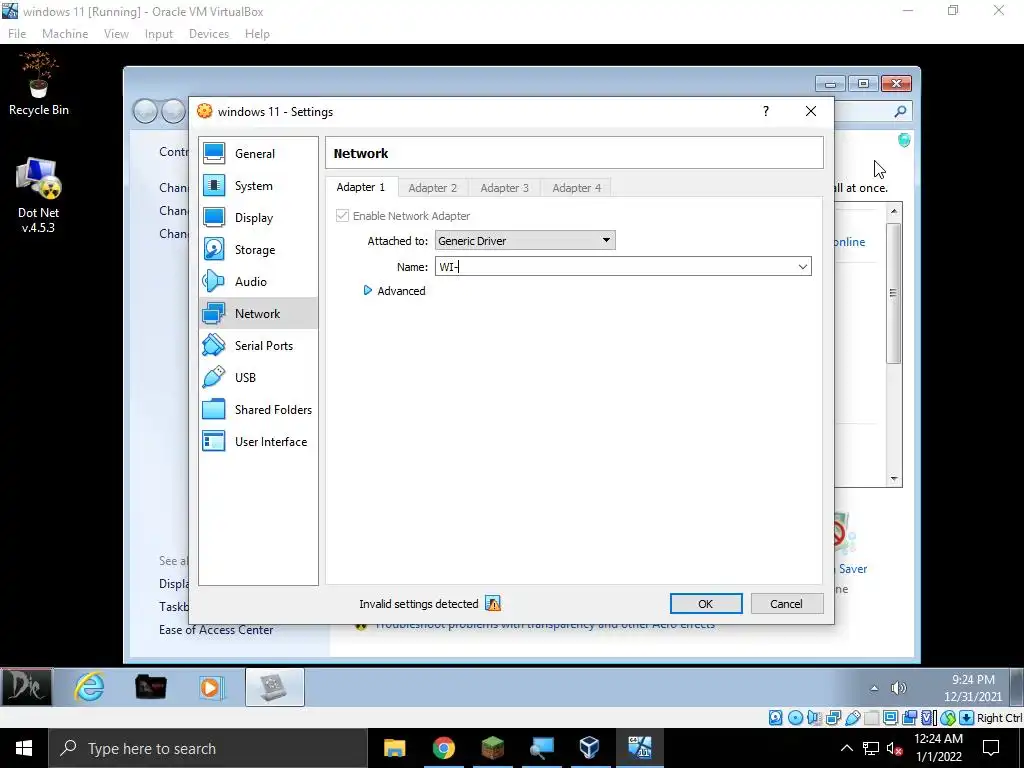Open General settings category icon
This screenshot has width=1024, height=768.
click(214, 153)
